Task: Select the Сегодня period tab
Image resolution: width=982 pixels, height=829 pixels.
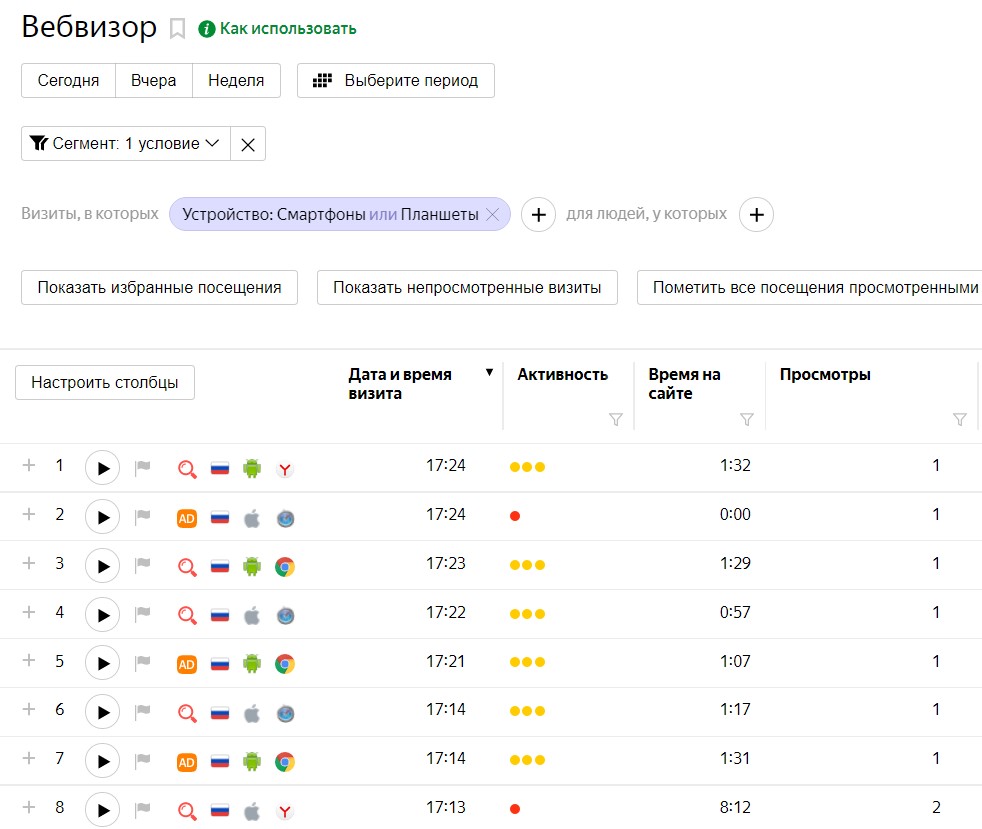Action: [68, 81]
